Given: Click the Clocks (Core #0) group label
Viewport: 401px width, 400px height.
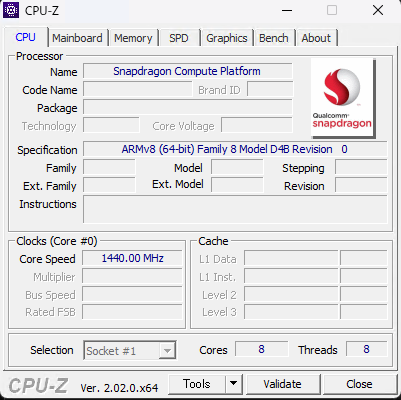Looking at the screenshot, I should 57,241.
